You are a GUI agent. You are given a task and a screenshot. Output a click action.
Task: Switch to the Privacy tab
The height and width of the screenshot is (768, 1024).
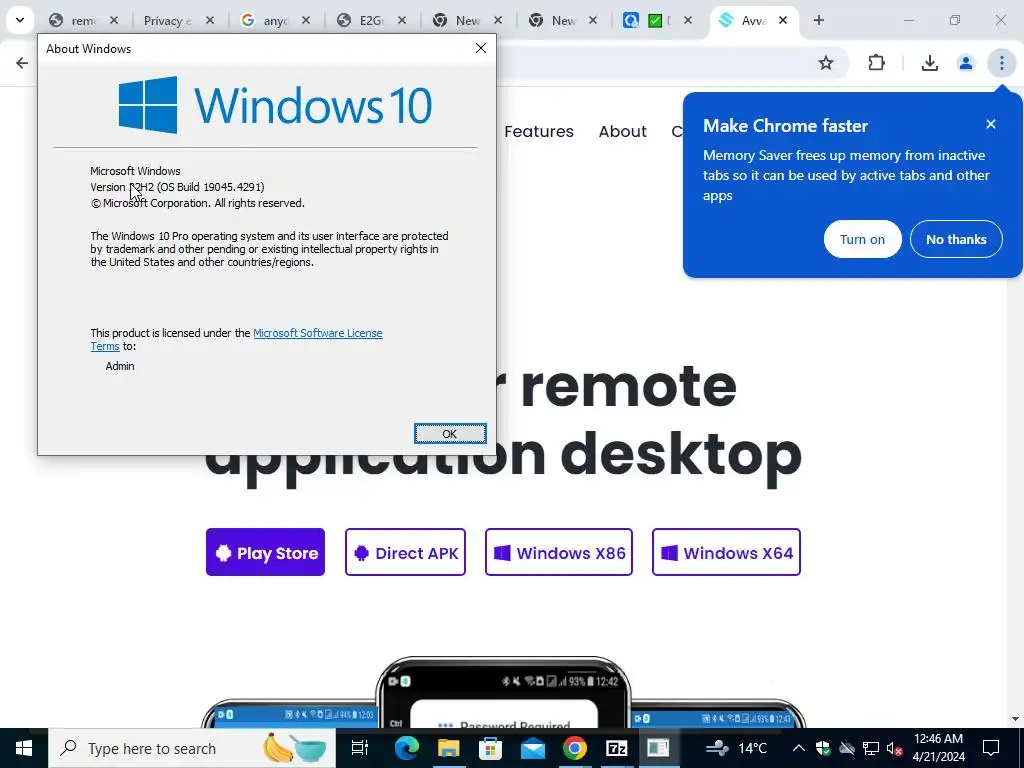click(x=167, y=21)
